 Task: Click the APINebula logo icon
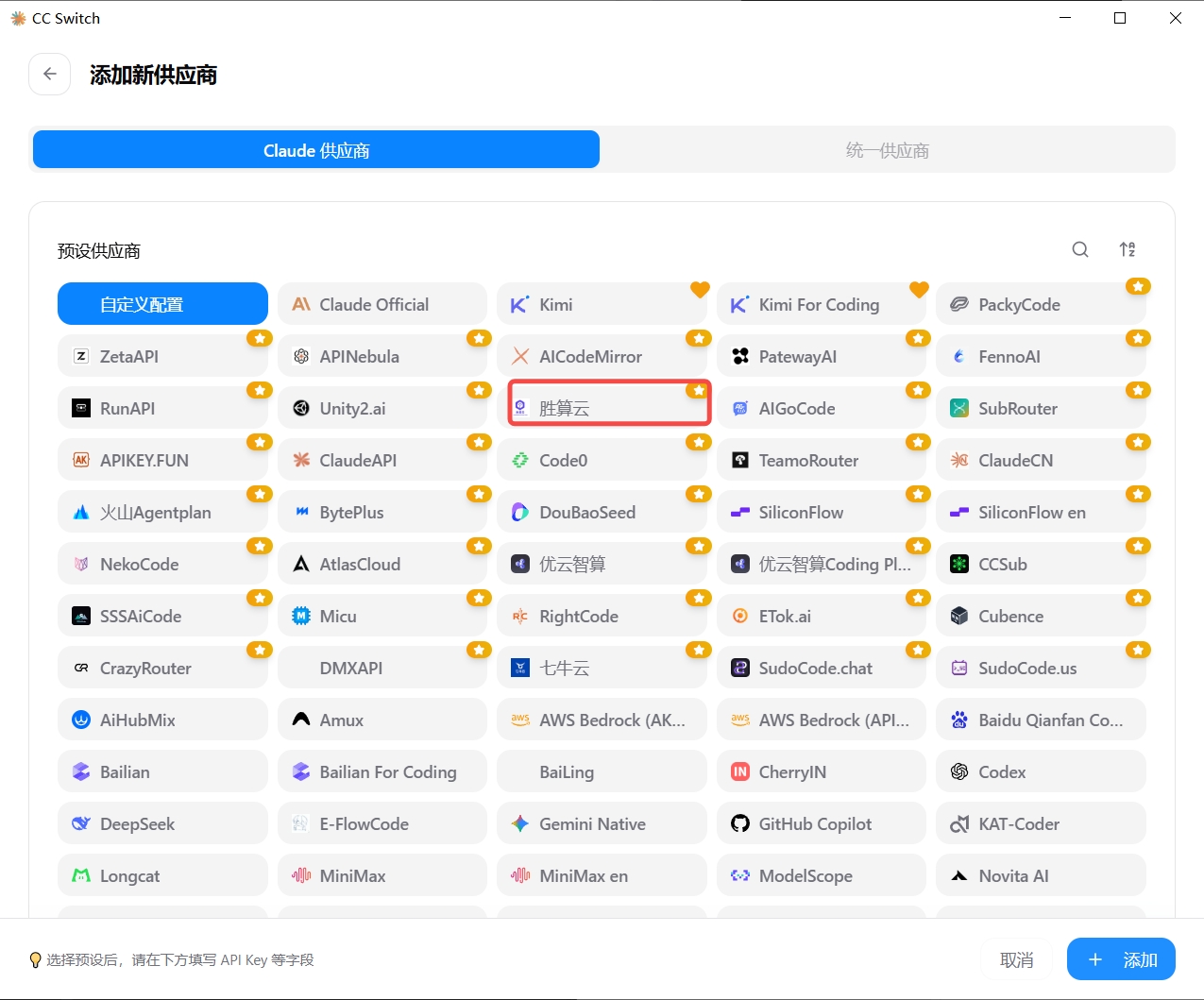coord(301,356)
